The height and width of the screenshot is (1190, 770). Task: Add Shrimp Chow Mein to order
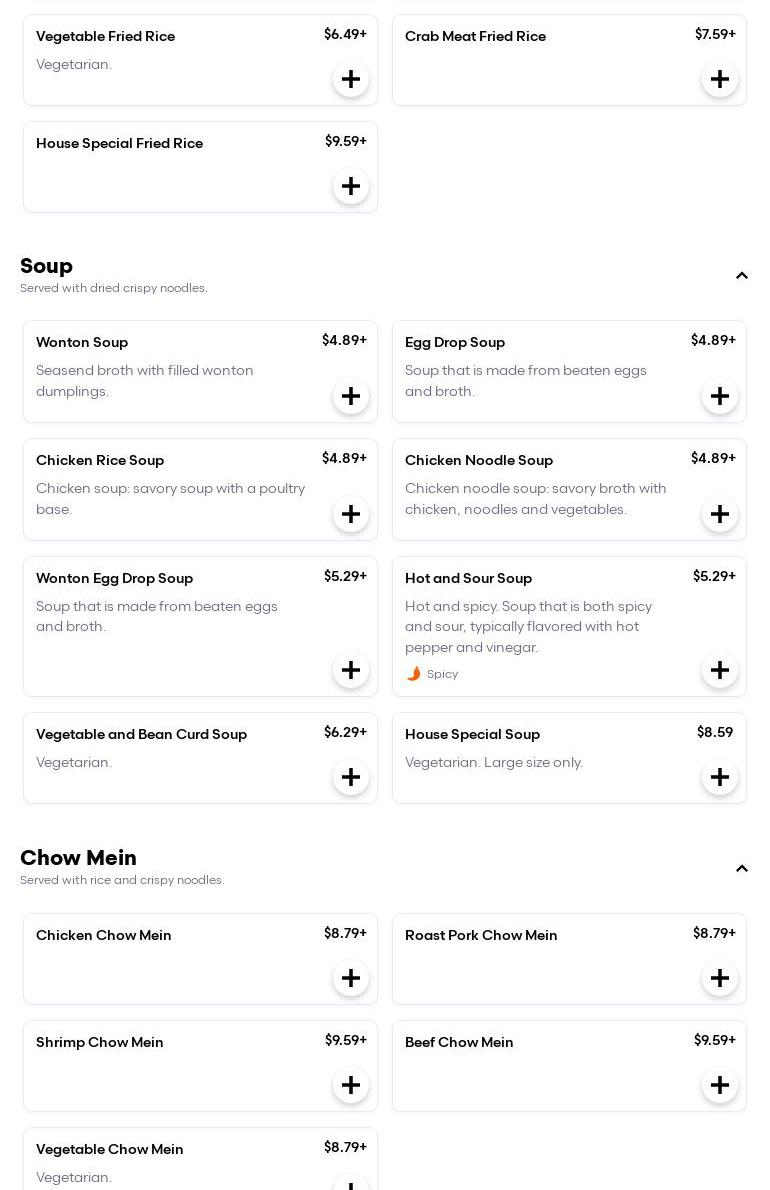point(351,1085)
